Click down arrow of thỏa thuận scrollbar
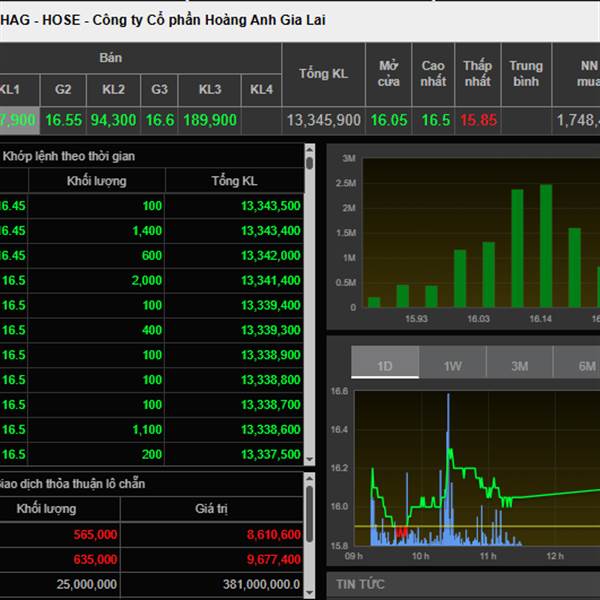600x600 pixels. pyautogui.click(x=310, y=594)
